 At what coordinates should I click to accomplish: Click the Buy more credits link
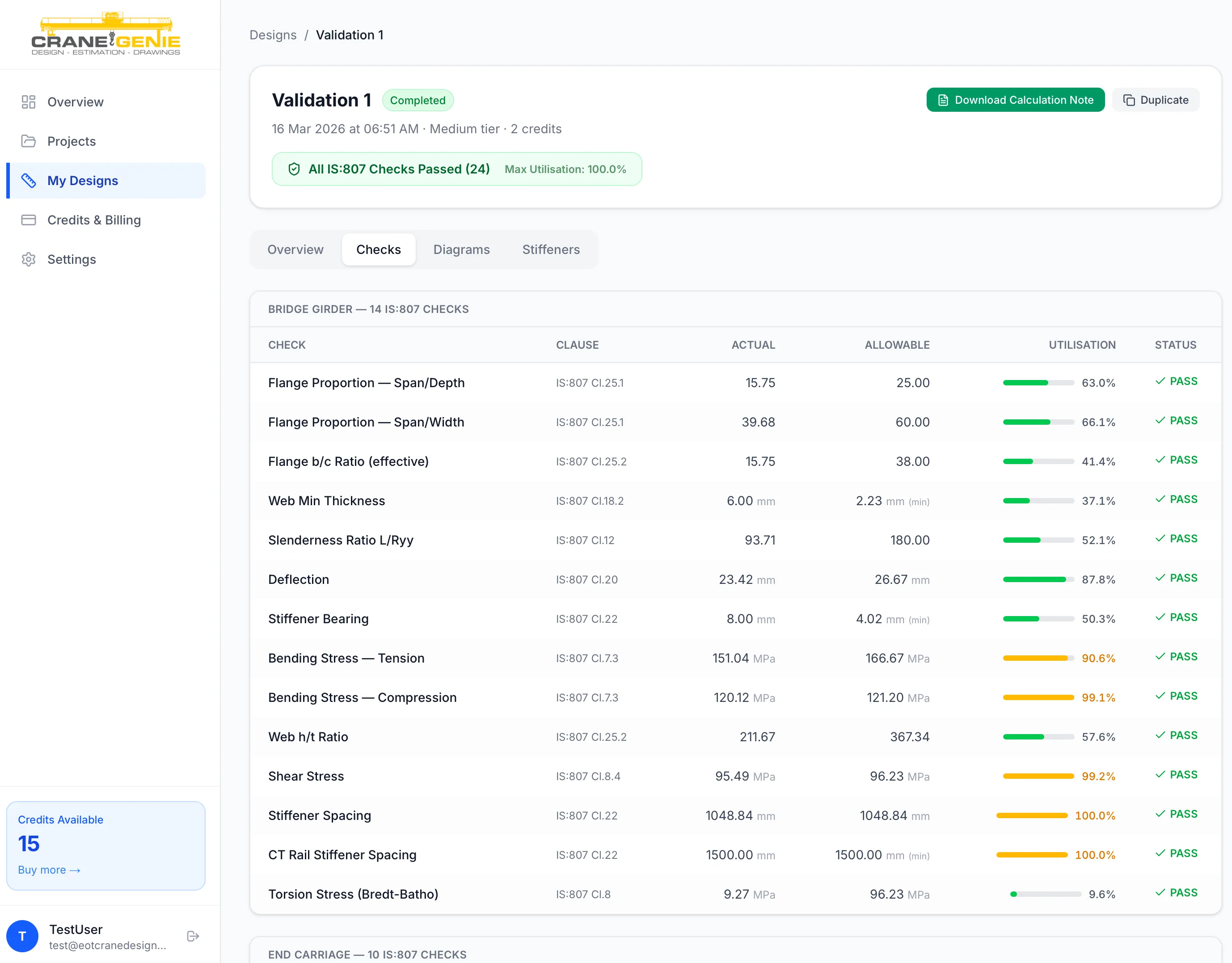49,870
